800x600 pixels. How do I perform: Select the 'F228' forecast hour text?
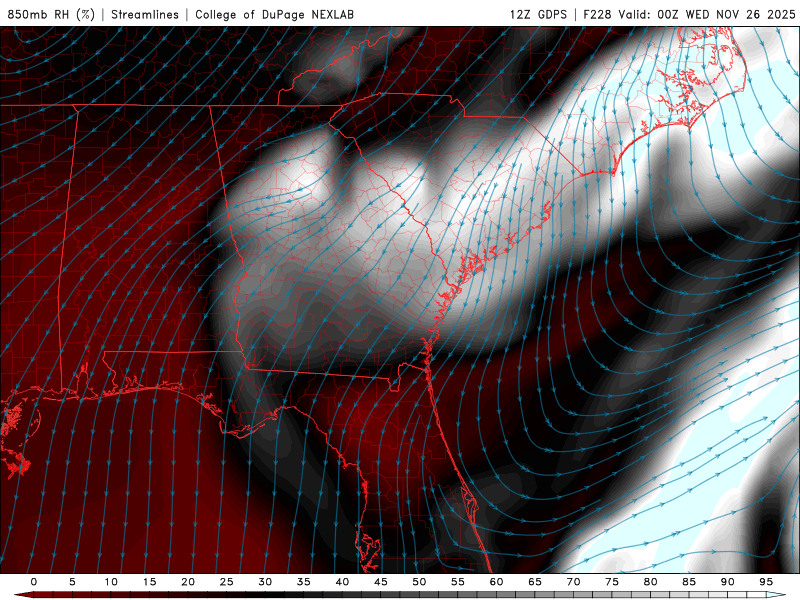[x=597, y=14]
